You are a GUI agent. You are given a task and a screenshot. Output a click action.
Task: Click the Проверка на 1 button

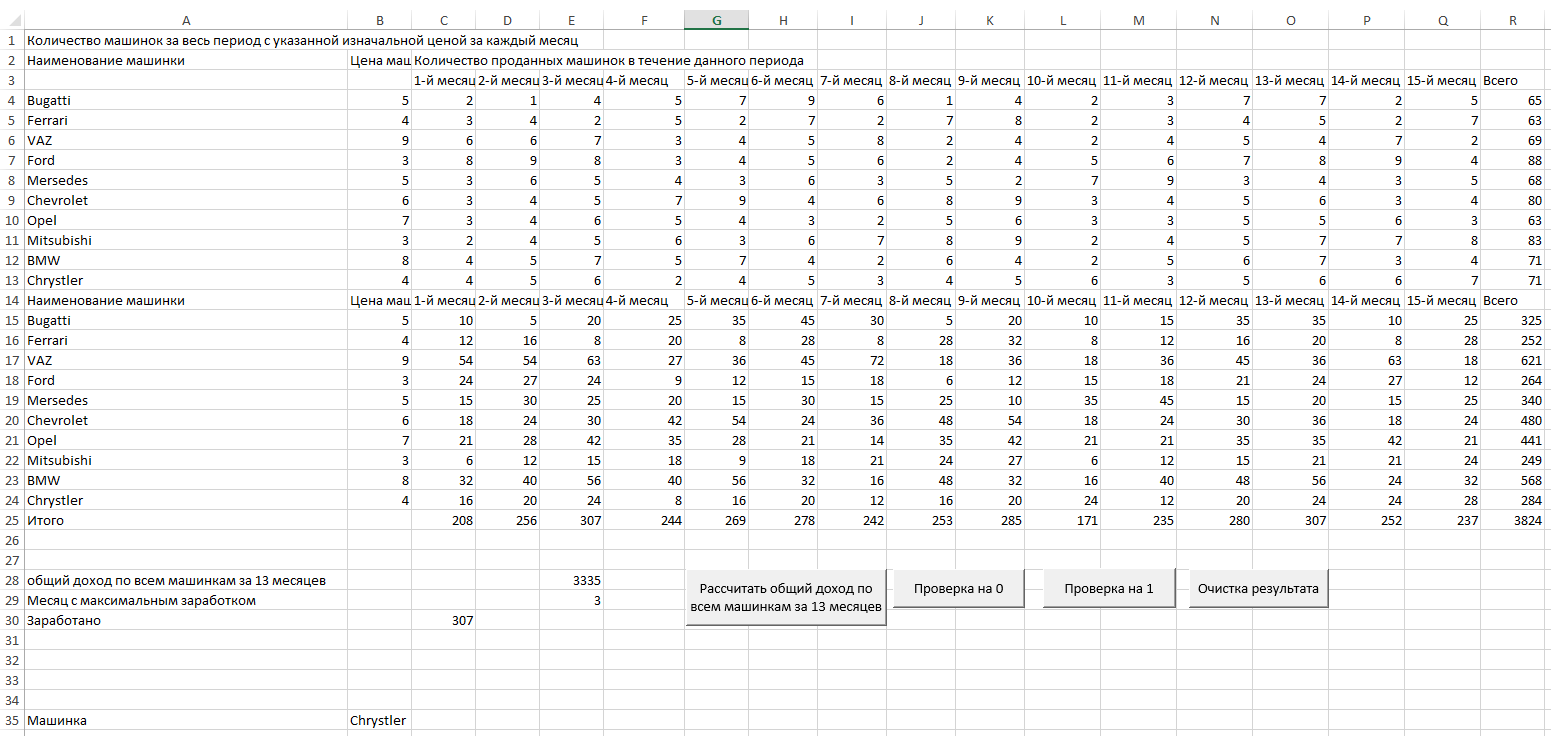tap(1108, 589)
